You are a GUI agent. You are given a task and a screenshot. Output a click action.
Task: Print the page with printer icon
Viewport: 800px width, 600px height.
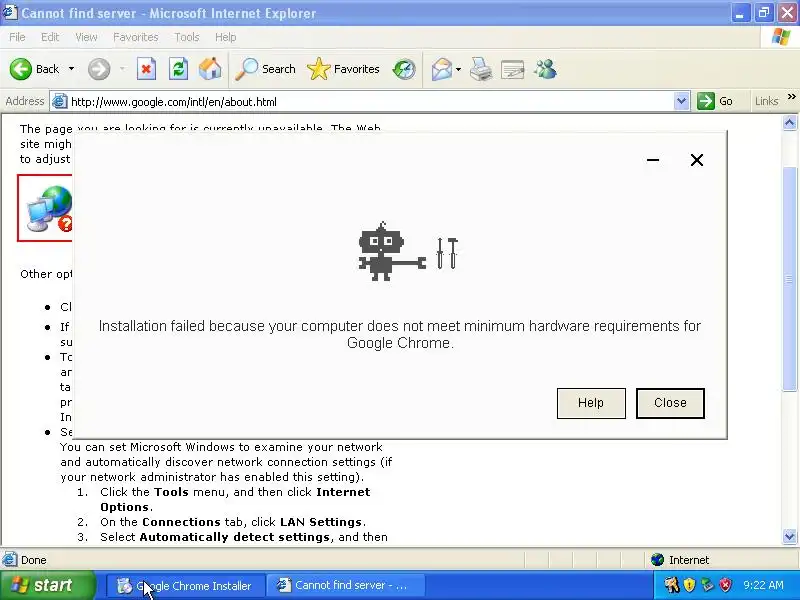click(x=481, y=69)
